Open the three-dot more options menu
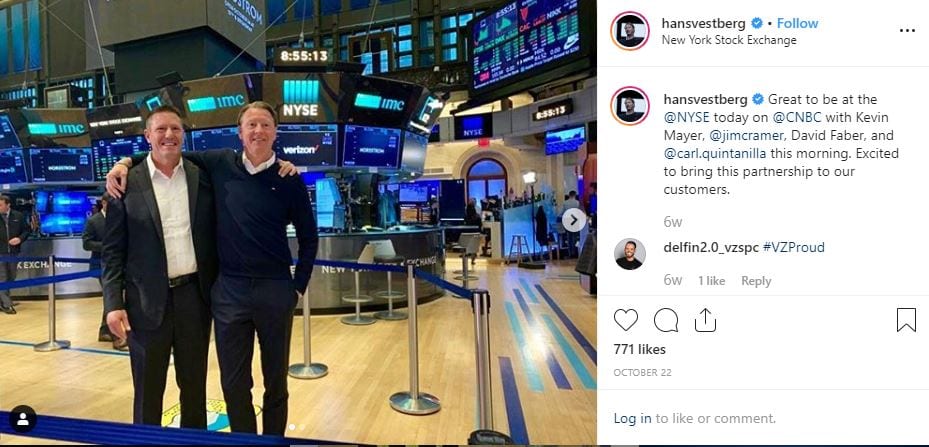 907,31
